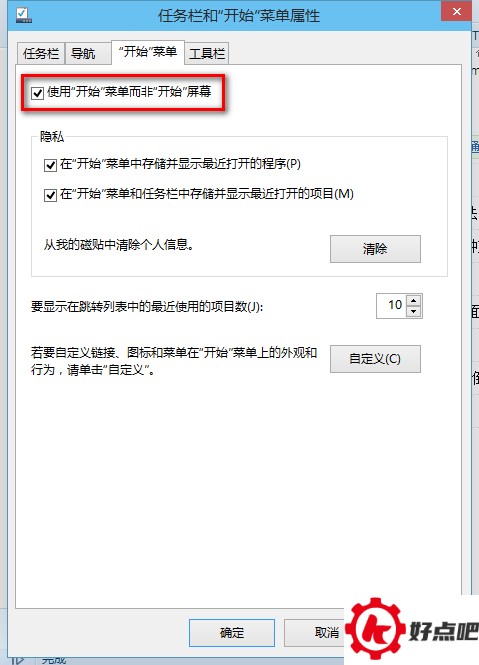Toggle 使用"开始"菜单而非"开始"屏幕 checkbox
479x665 pixels.
coord(37,92)
